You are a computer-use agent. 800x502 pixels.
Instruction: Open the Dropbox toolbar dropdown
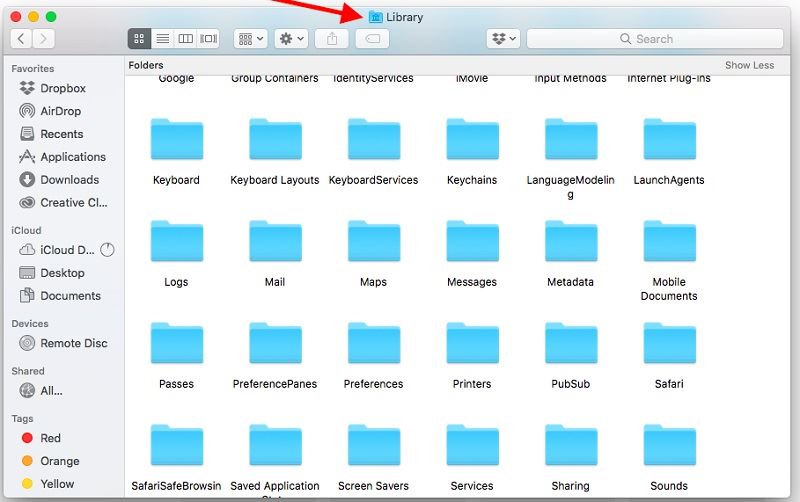(504, 39)
